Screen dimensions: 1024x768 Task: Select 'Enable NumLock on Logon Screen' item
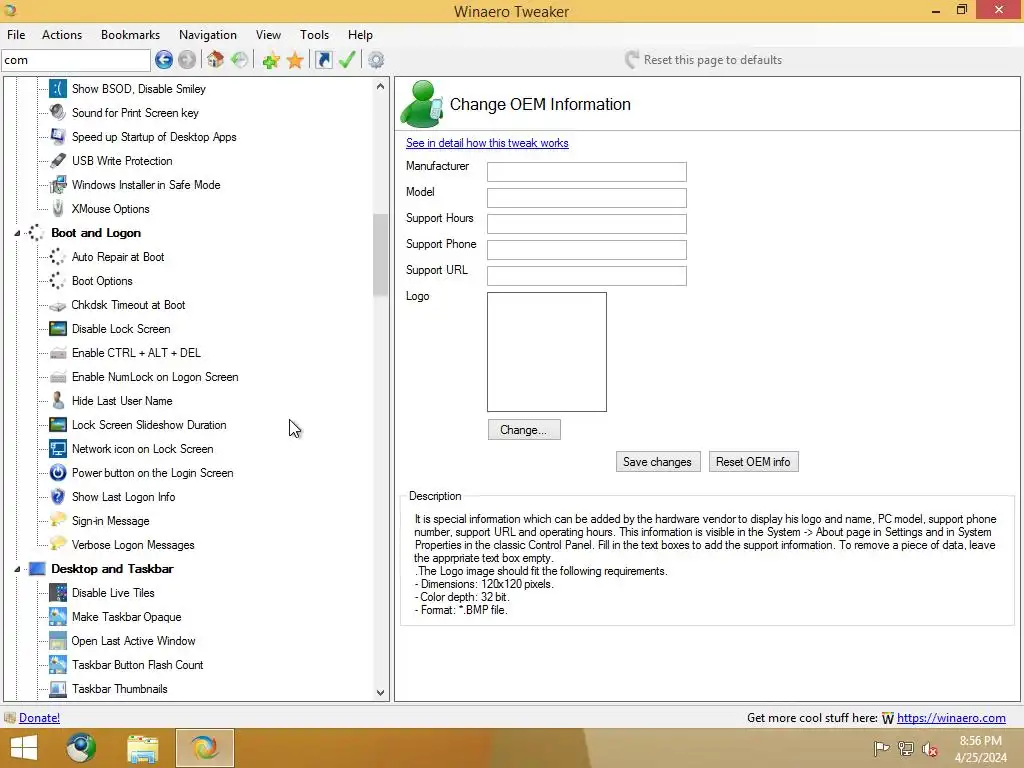coord(155,377)
